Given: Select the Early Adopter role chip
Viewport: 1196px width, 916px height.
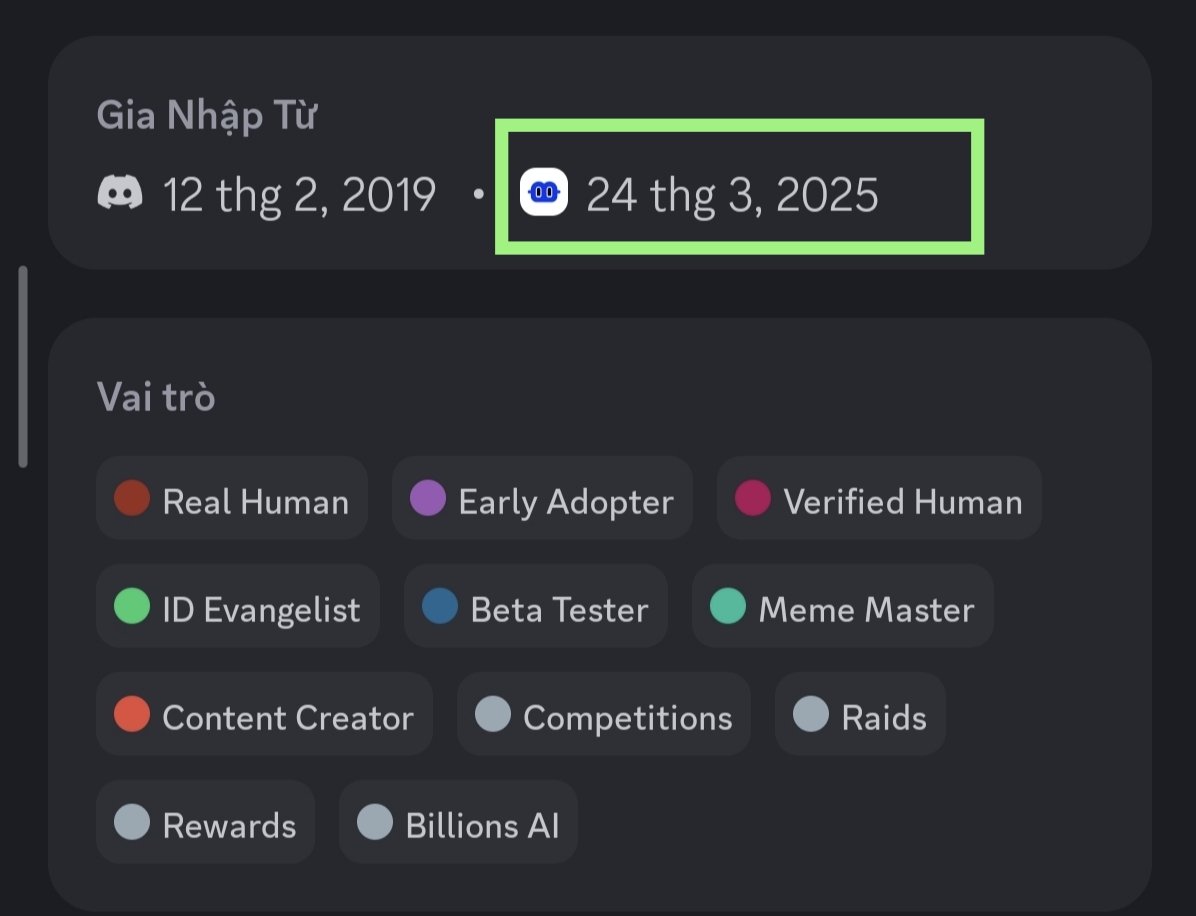Looking at the screenshot, I should pos(542,499).
